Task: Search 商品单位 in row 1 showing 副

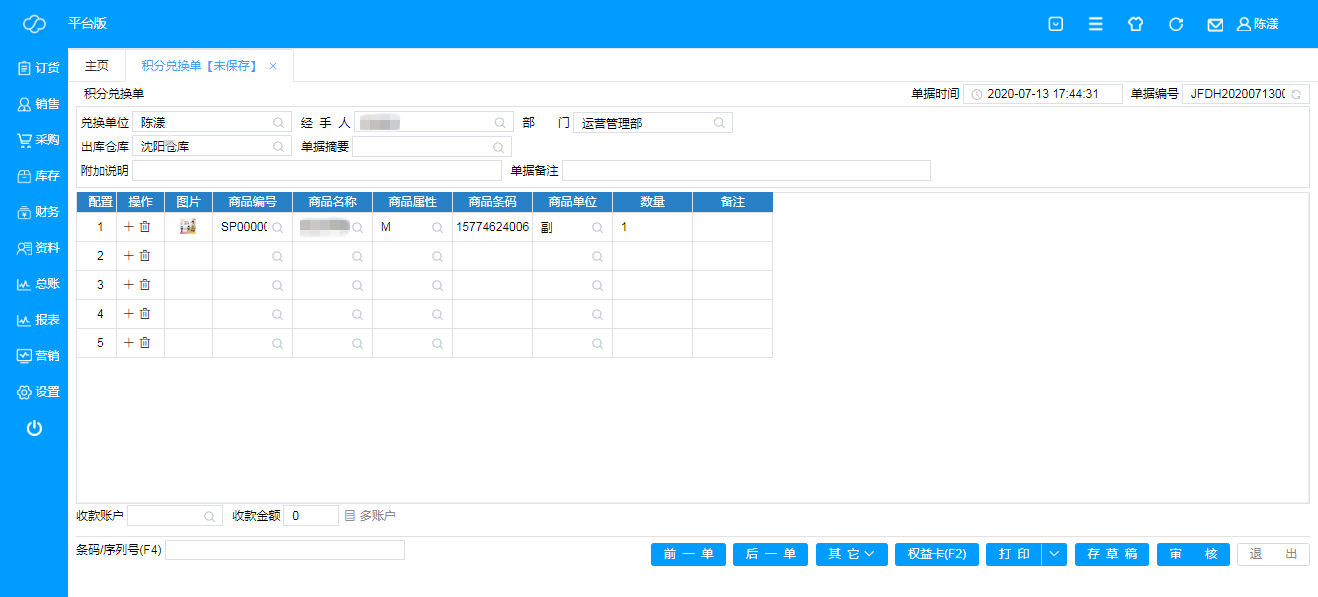Action: [x=597, y=227]
